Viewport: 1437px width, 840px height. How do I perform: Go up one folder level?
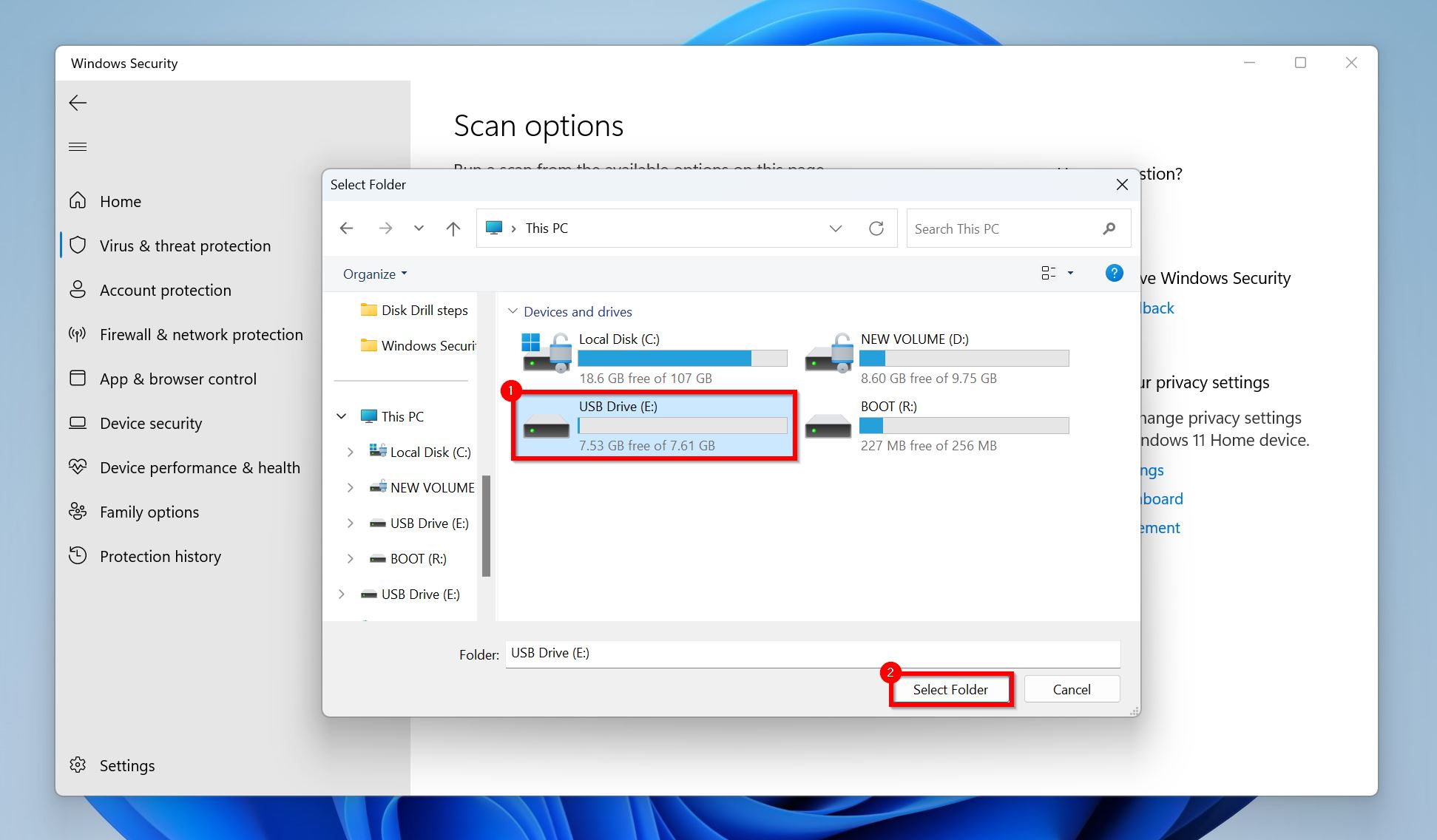click(453, 228)
